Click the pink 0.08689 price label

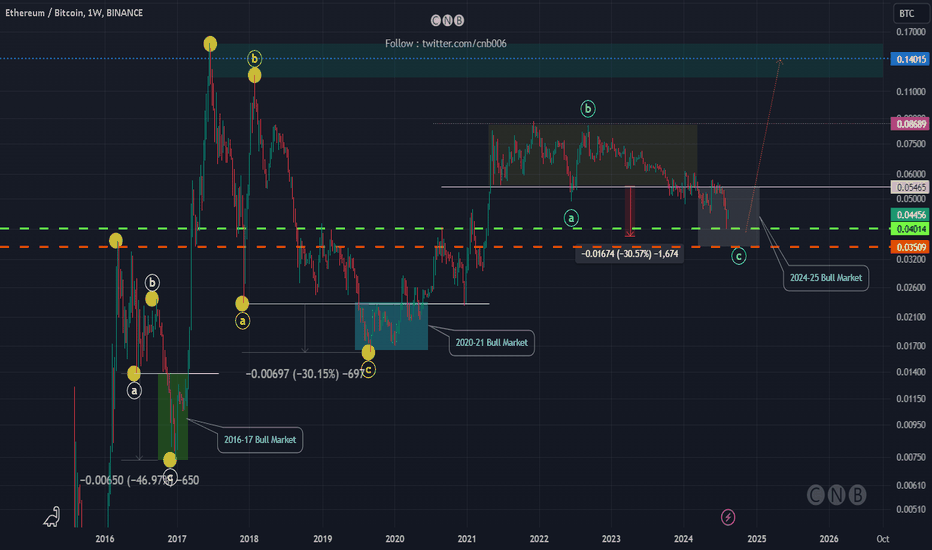pos(911,124)
